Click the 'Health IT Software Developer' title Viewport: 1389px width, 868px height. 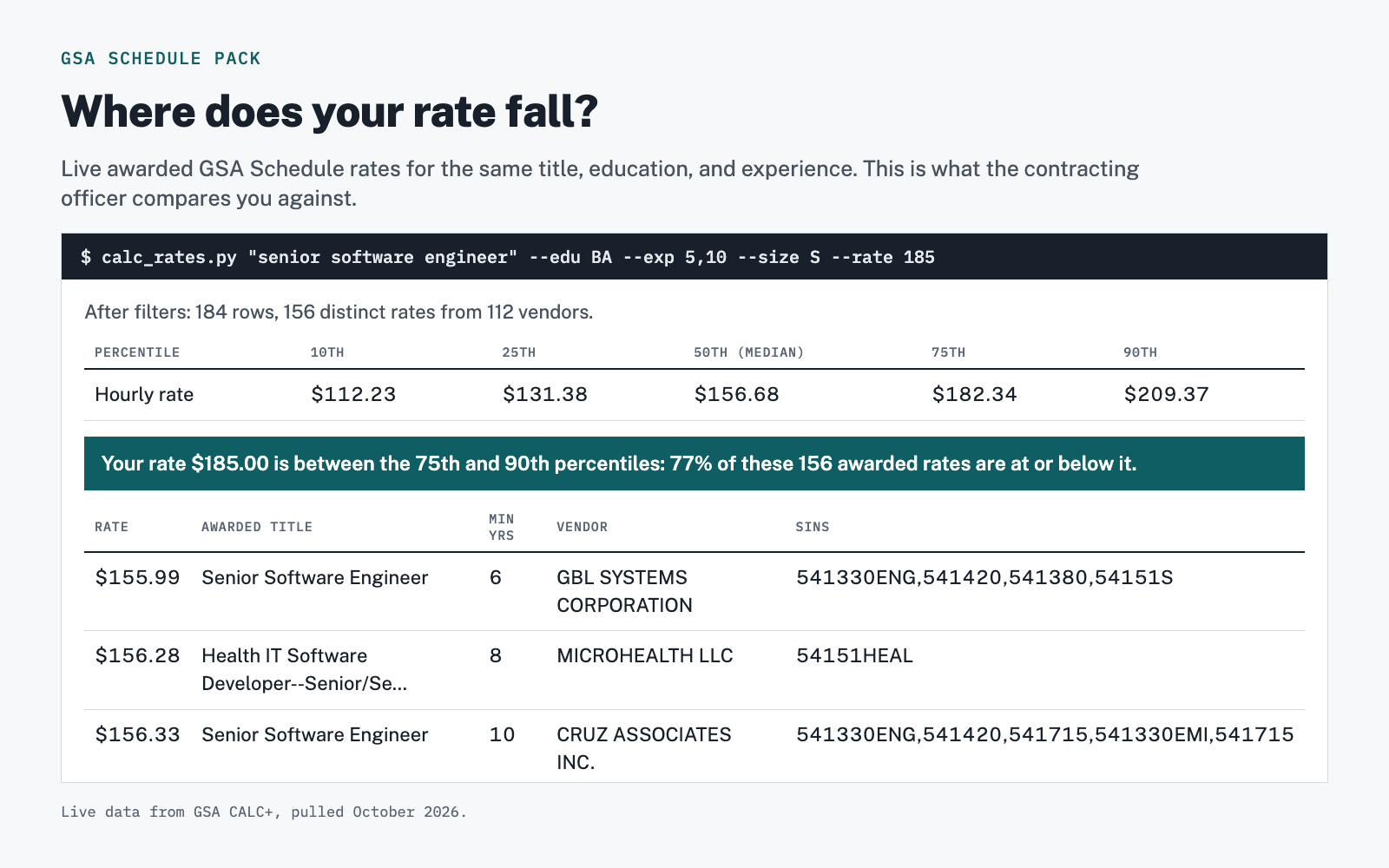tap(305, 669)
